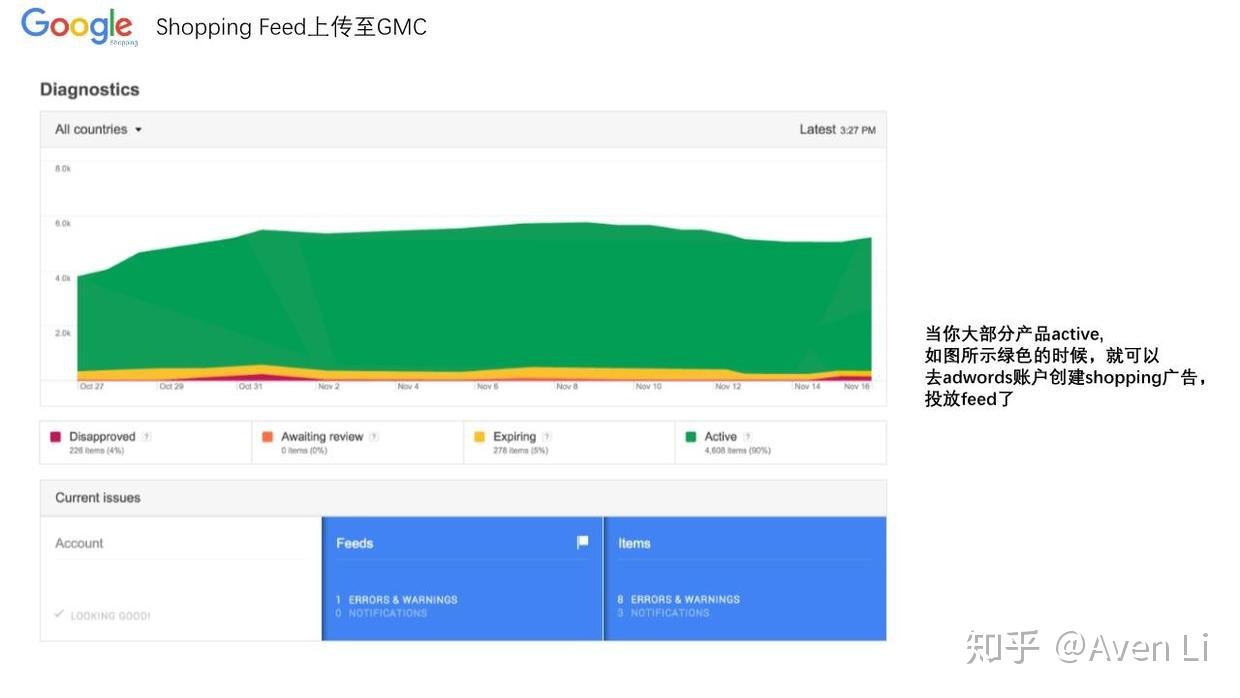Viewport: 1240px width, 698px height.
Task: Click the Disapproved legend label
Action: (102, 436)
